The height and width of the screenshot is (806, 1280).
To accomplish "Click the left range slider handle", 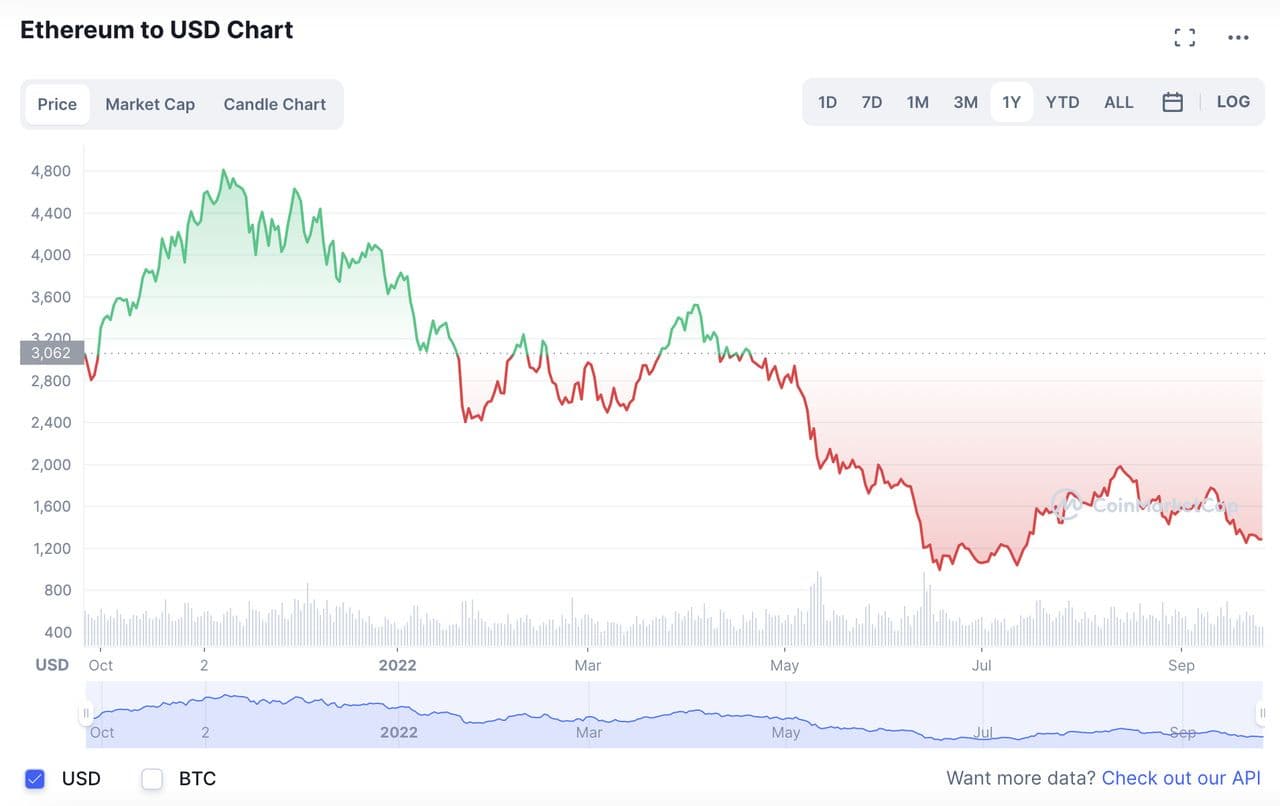I will coord(85,713).
